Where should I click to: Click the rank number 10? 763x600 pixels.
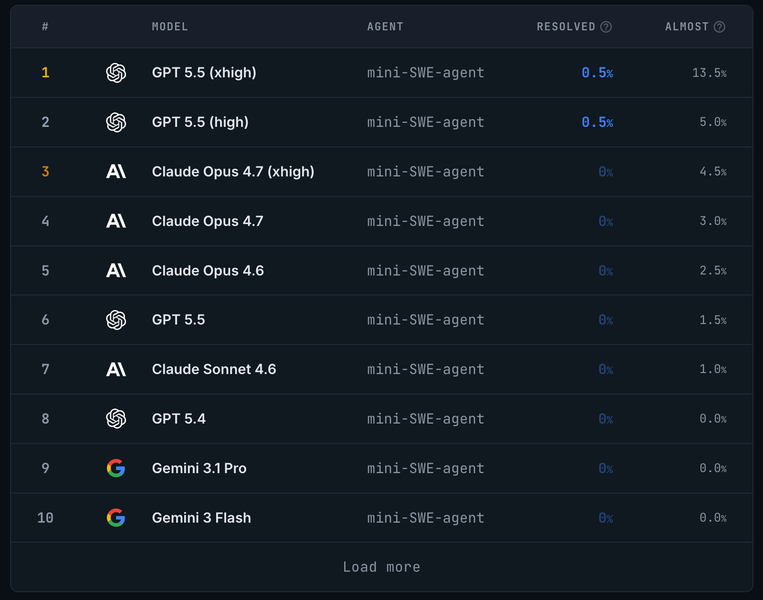45,518
